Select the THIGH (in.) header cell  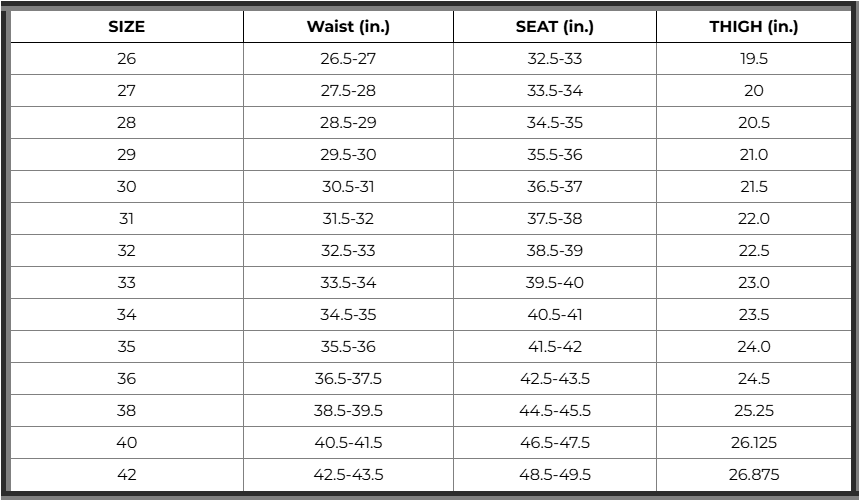(754, 26)
